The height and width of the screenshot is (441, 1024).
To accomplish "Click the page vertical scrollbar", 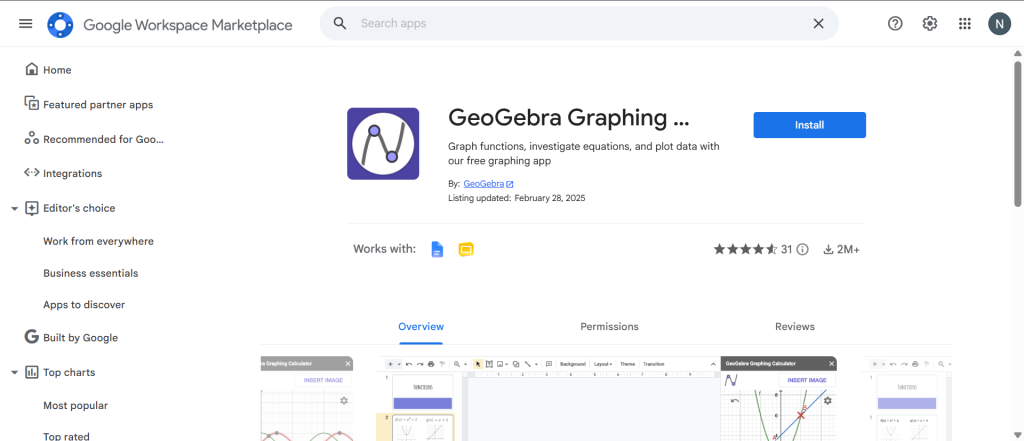I will pyautogui.click(x=1017, y=134).
